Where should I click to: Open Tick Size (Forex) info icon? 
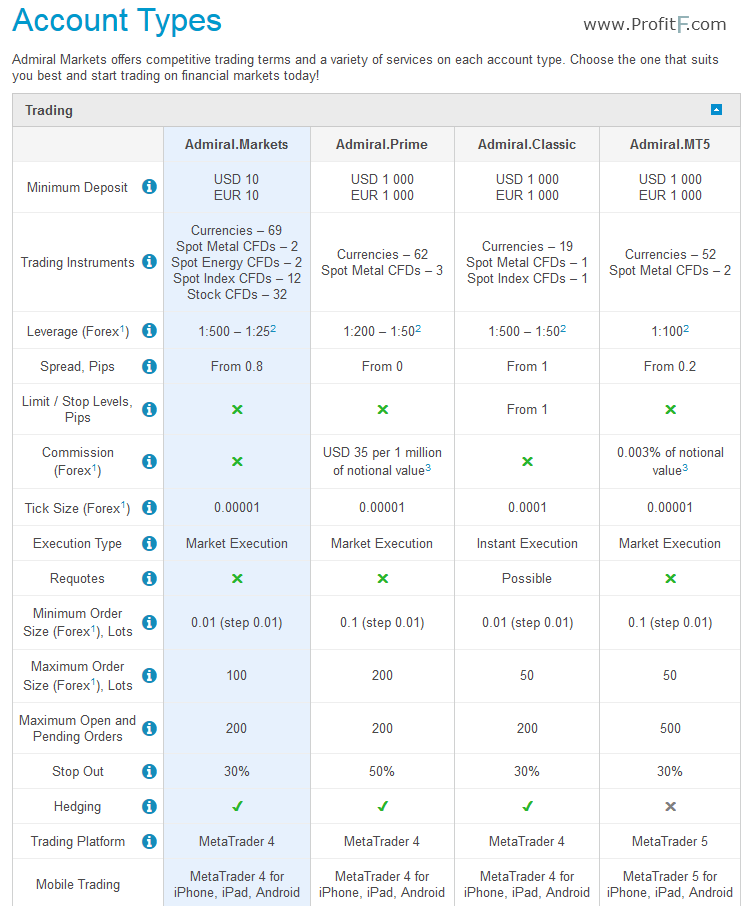(149, 507)
